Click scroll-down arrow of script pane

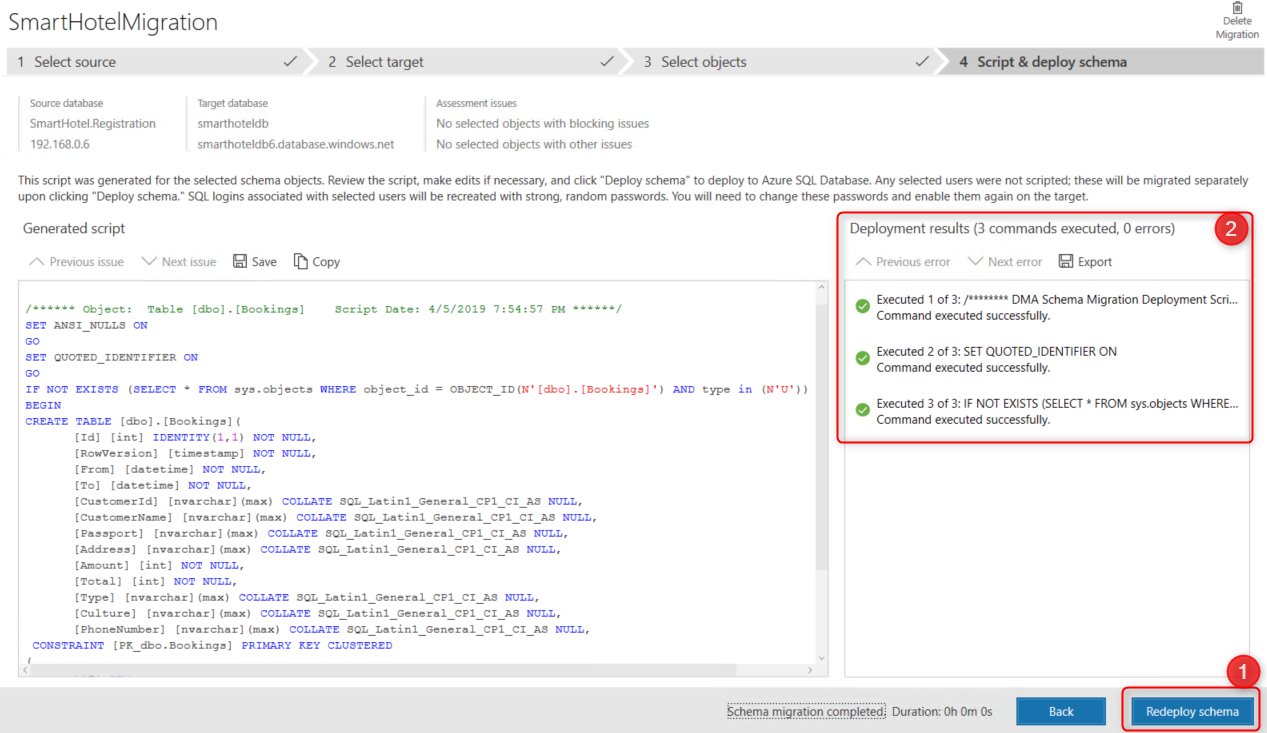[x=822, y=657]
